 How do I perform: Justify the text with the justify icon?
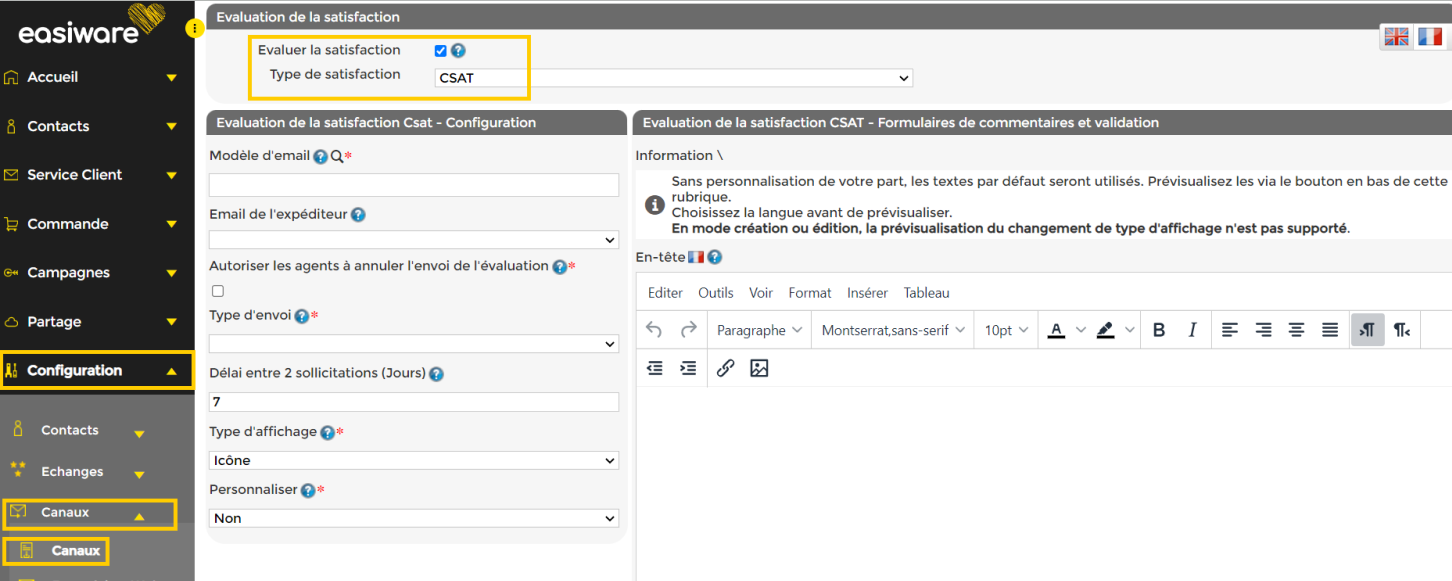[x=1330, y=330]
